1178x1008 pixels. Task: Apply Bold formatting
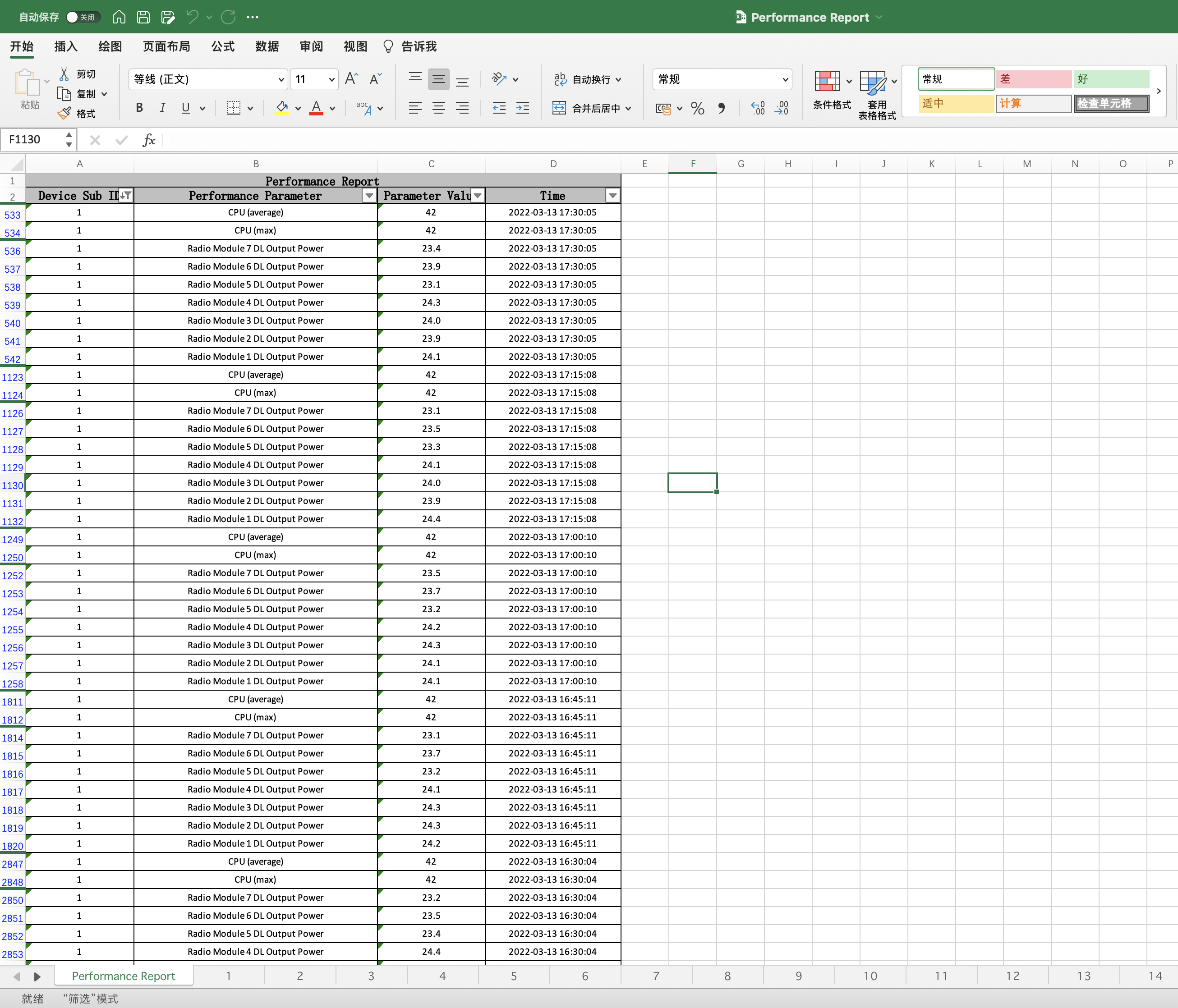(139, 108)
